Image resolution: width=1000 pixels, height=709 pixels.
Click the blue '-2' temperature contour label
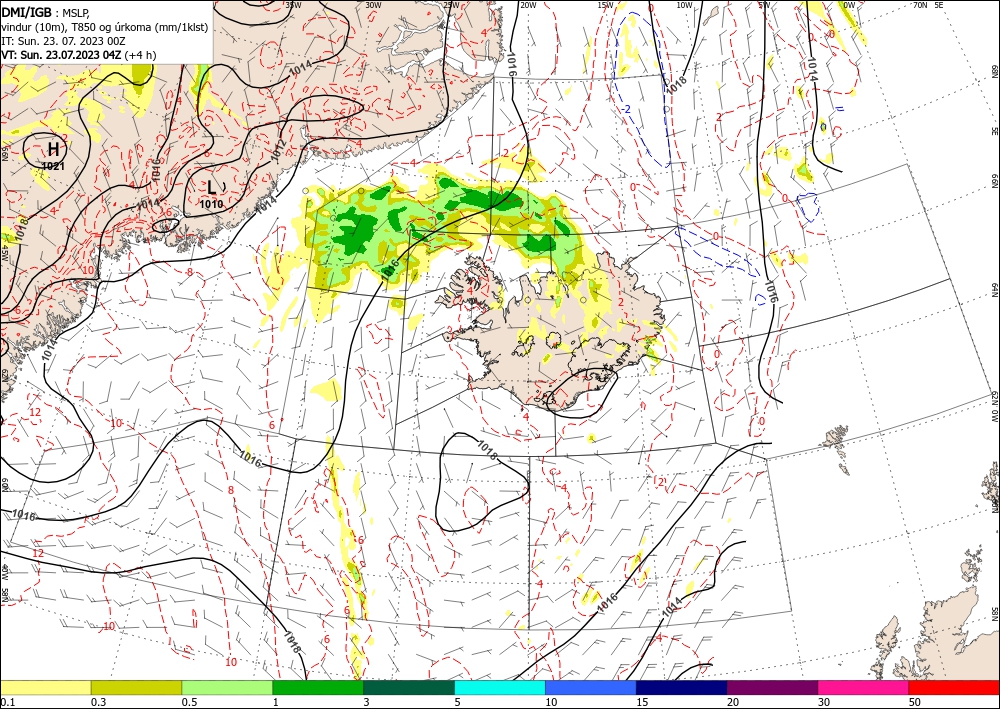pos(627,109)
